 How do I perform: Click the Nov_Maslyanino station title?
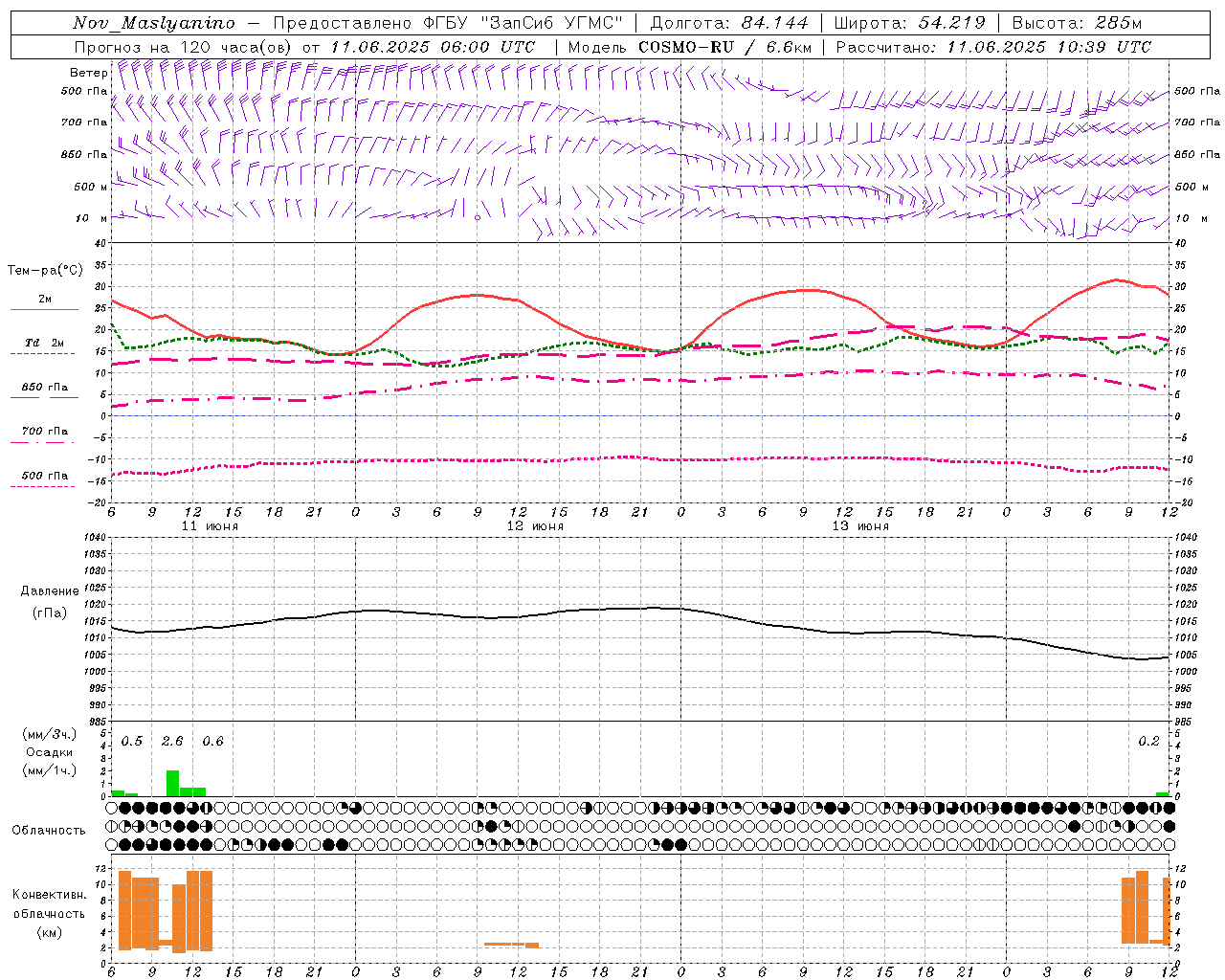click(x=154, y=23)
